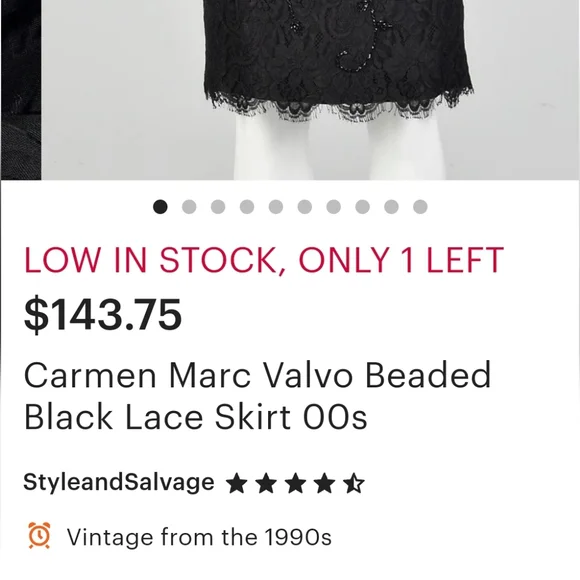Screen dimensions: 580x580
Task: Tap the previous image sliver at left edge
Action: click(21, 90)
